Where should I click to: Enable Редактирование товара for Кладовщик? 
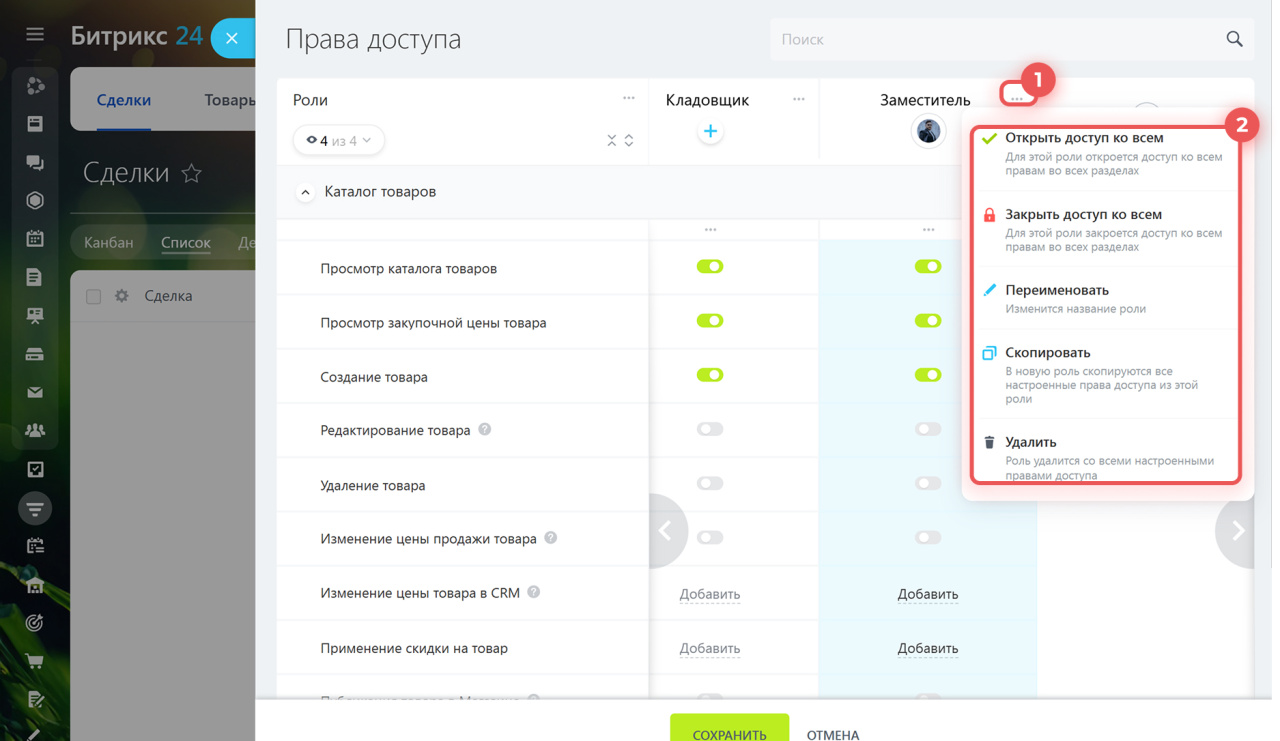(710, 429)
